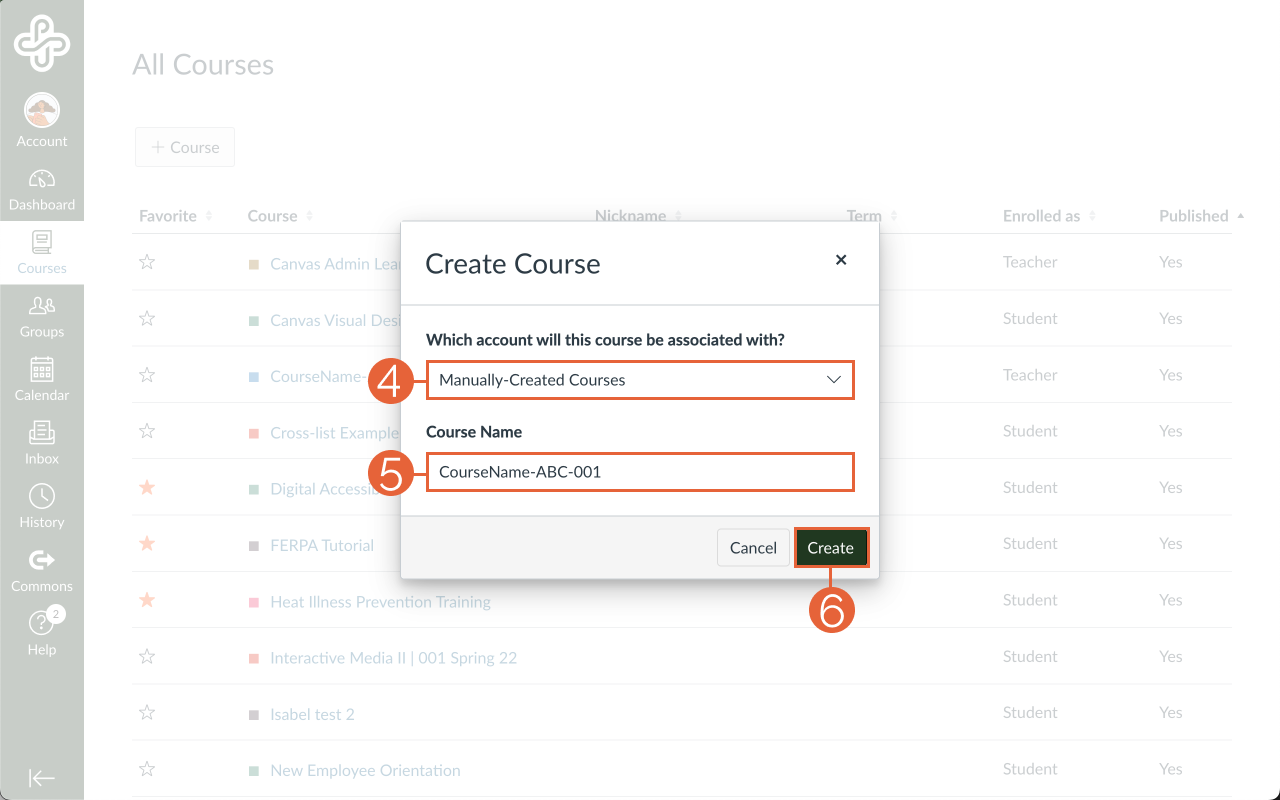Favorite the Isabel test 2 star

click(x=147, y=713)
